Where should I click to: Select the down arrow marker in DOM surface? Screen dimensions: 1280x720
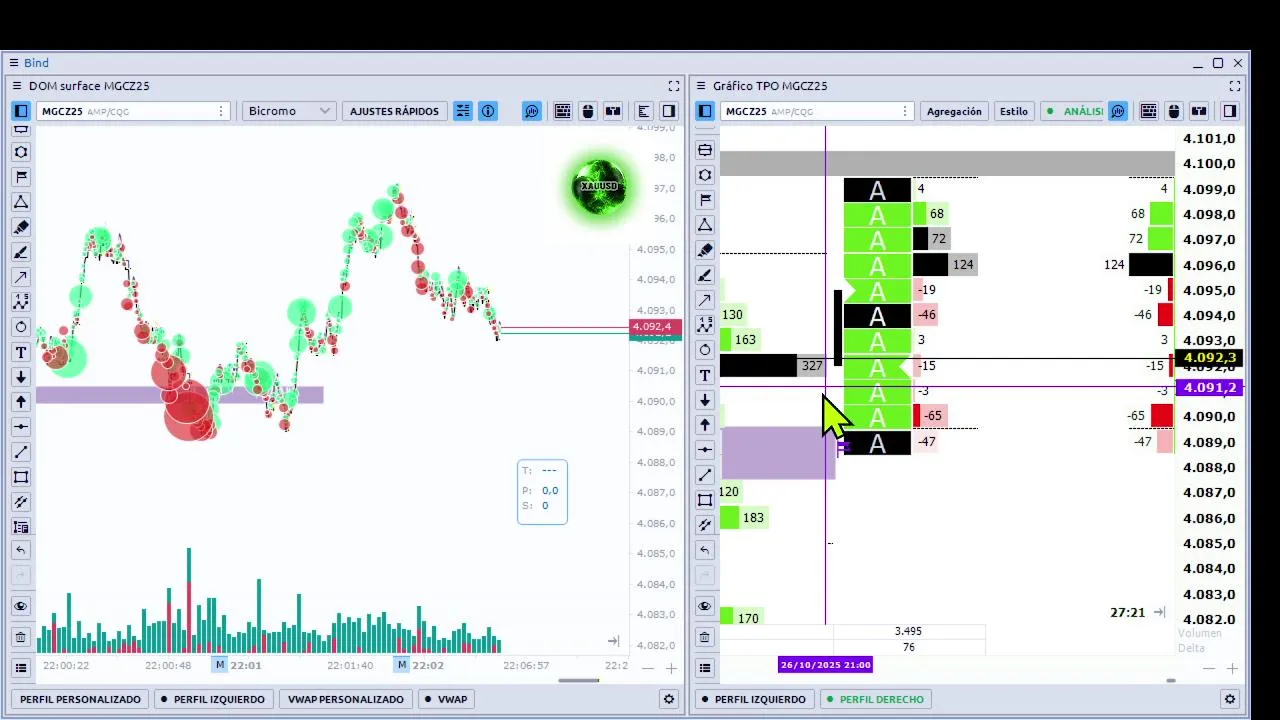20,377
